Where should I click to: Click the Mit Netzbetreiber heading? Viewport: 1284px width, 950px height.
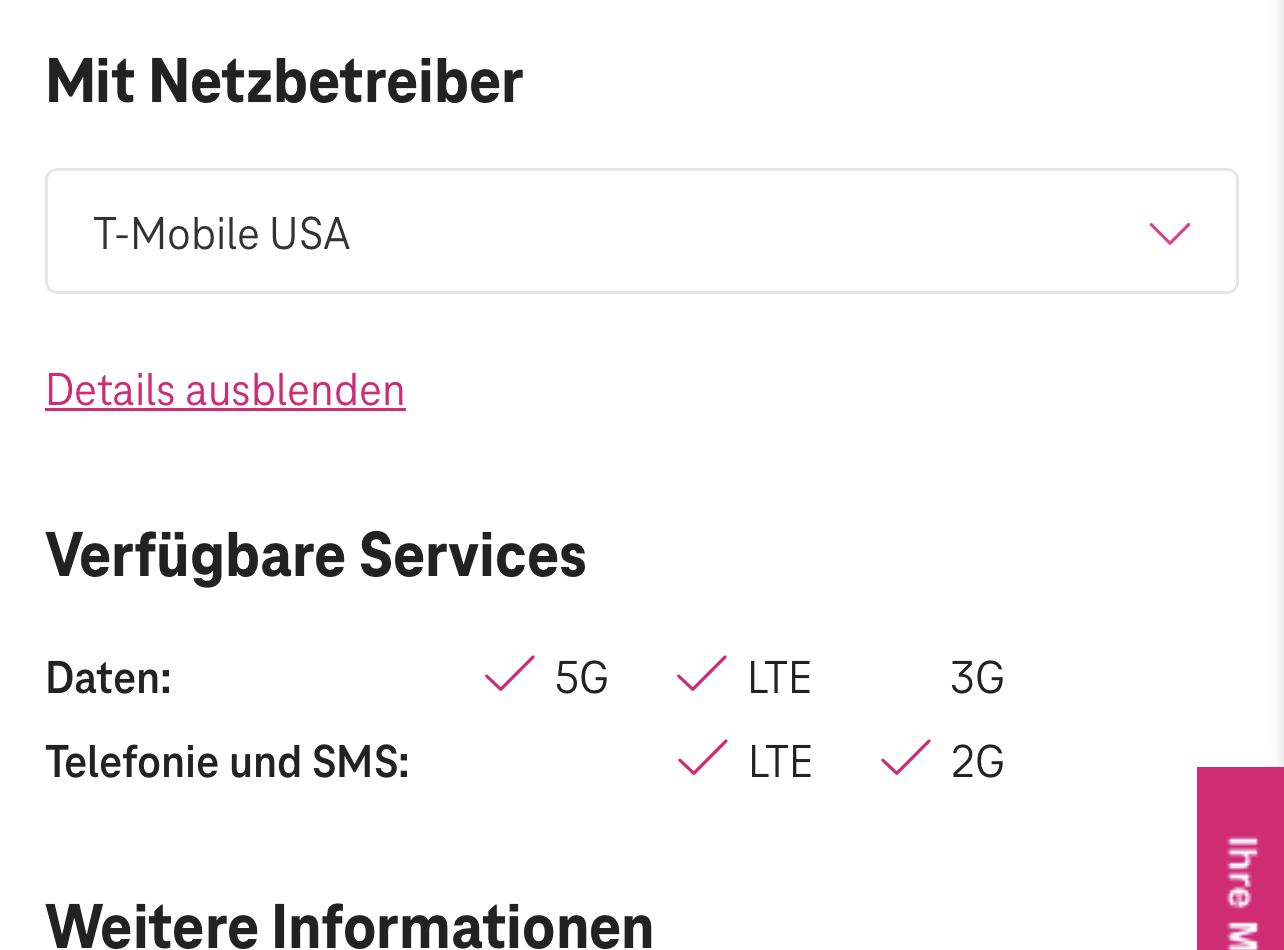(x=284, y=82)
